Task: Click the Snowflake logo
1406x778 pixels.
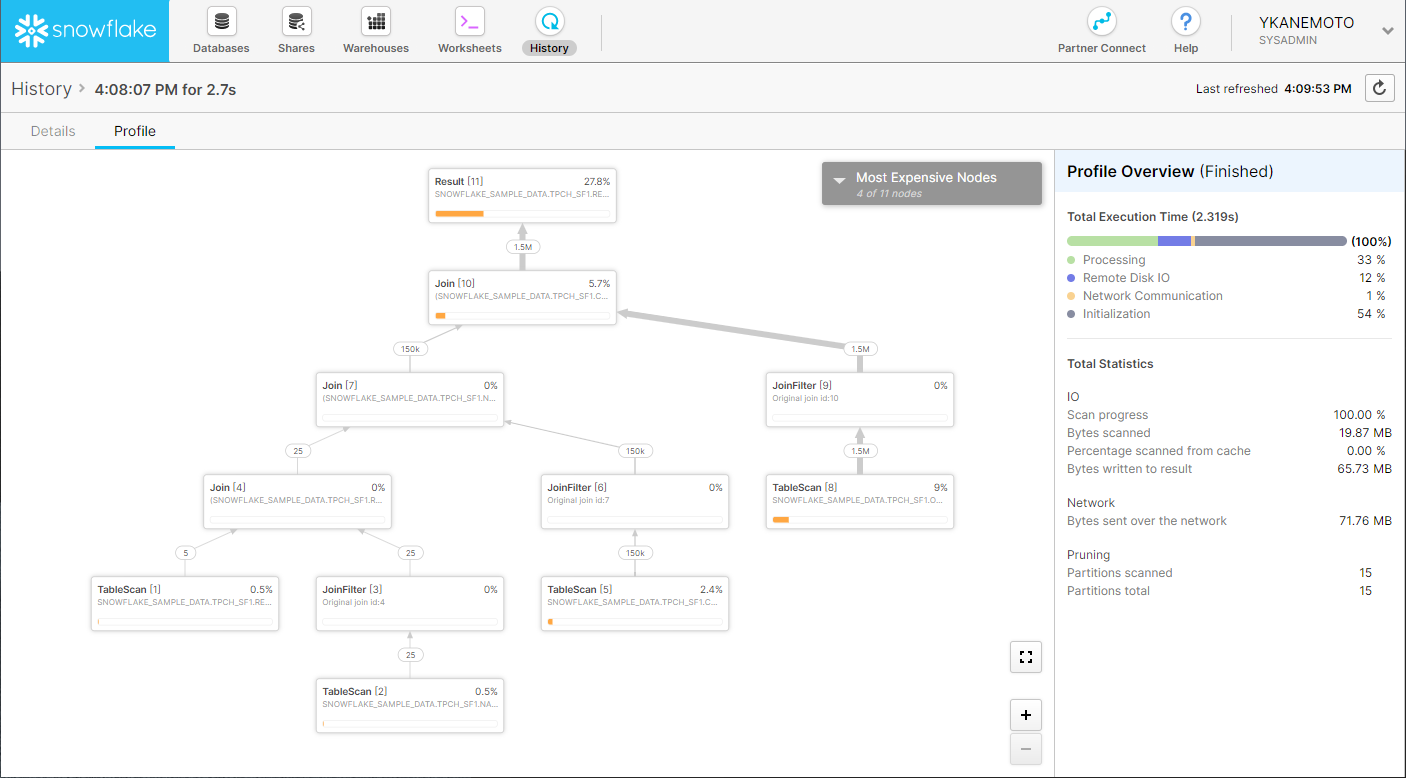Action: click(85, 31)
